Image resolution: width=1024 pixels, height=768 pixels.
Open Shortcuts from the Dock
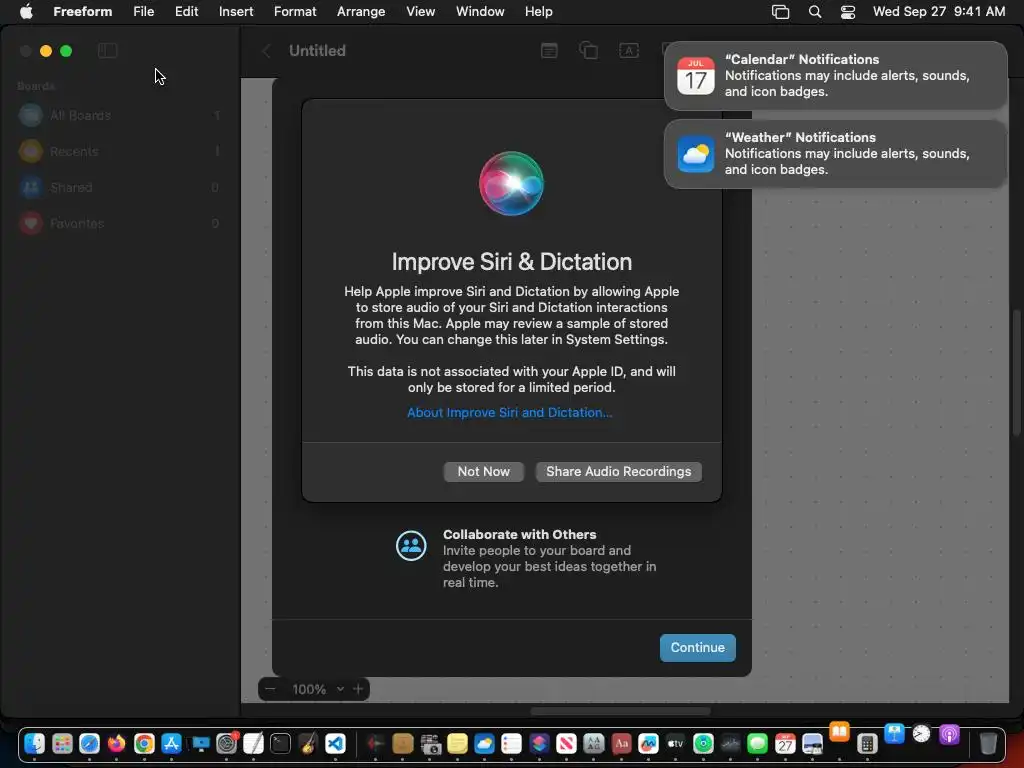coord(539,744)
